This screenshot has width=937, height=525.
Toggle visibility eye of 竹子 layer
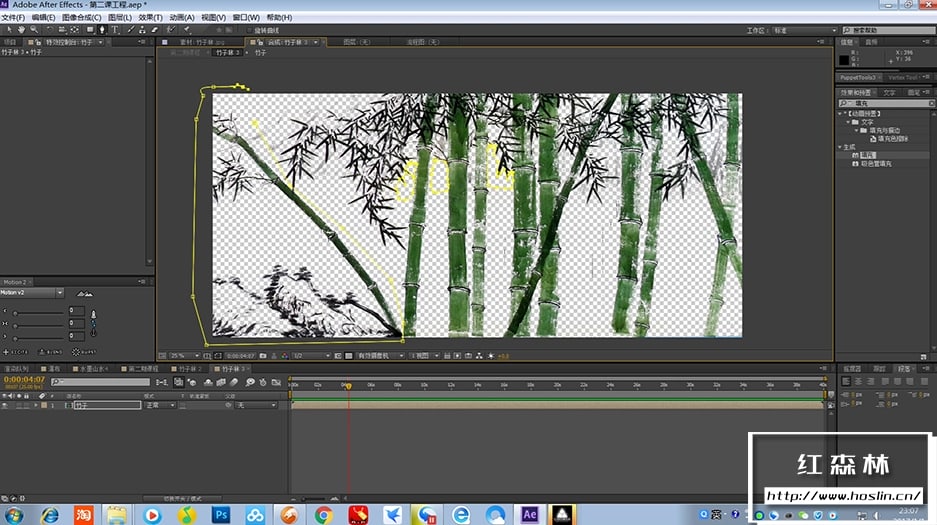(x=5, y=405)
